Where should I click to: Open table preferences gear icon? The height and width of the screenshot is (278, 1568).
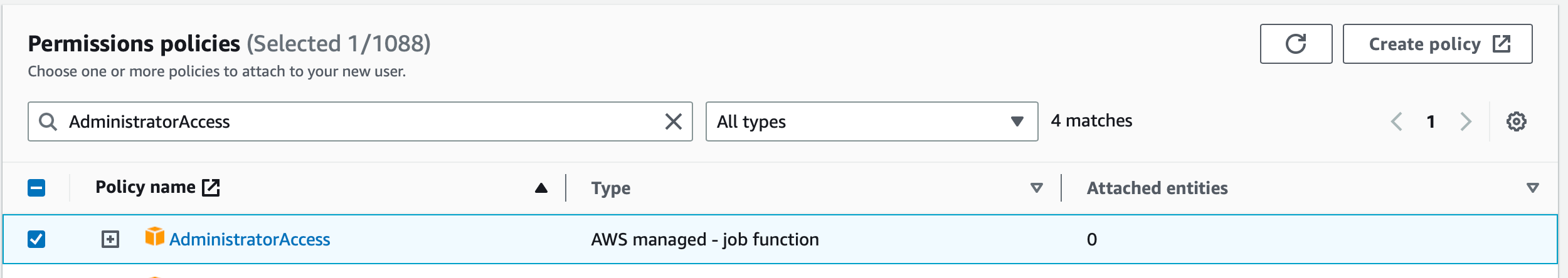coord(1516,121)
